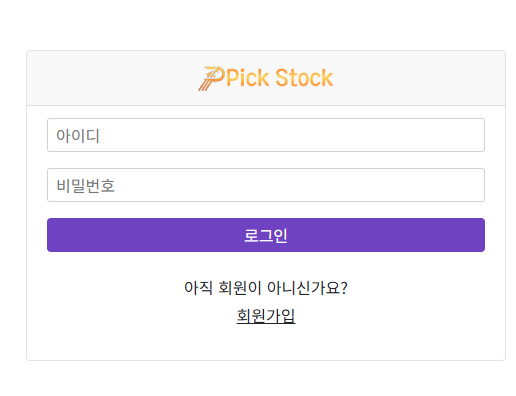
Task: Click the purple 로그인 button
Action: click(x=266, y=235)
